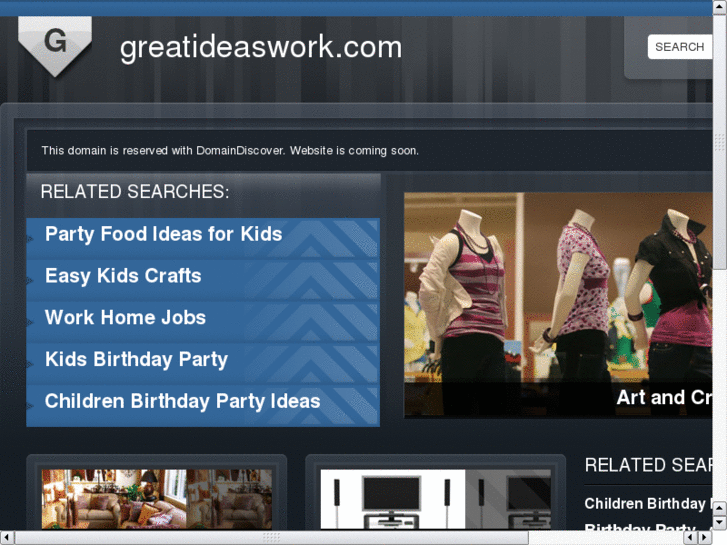This screenshot has height=545, width=727.
Task: Click the SEARCH button
Action: coord(679,46)
